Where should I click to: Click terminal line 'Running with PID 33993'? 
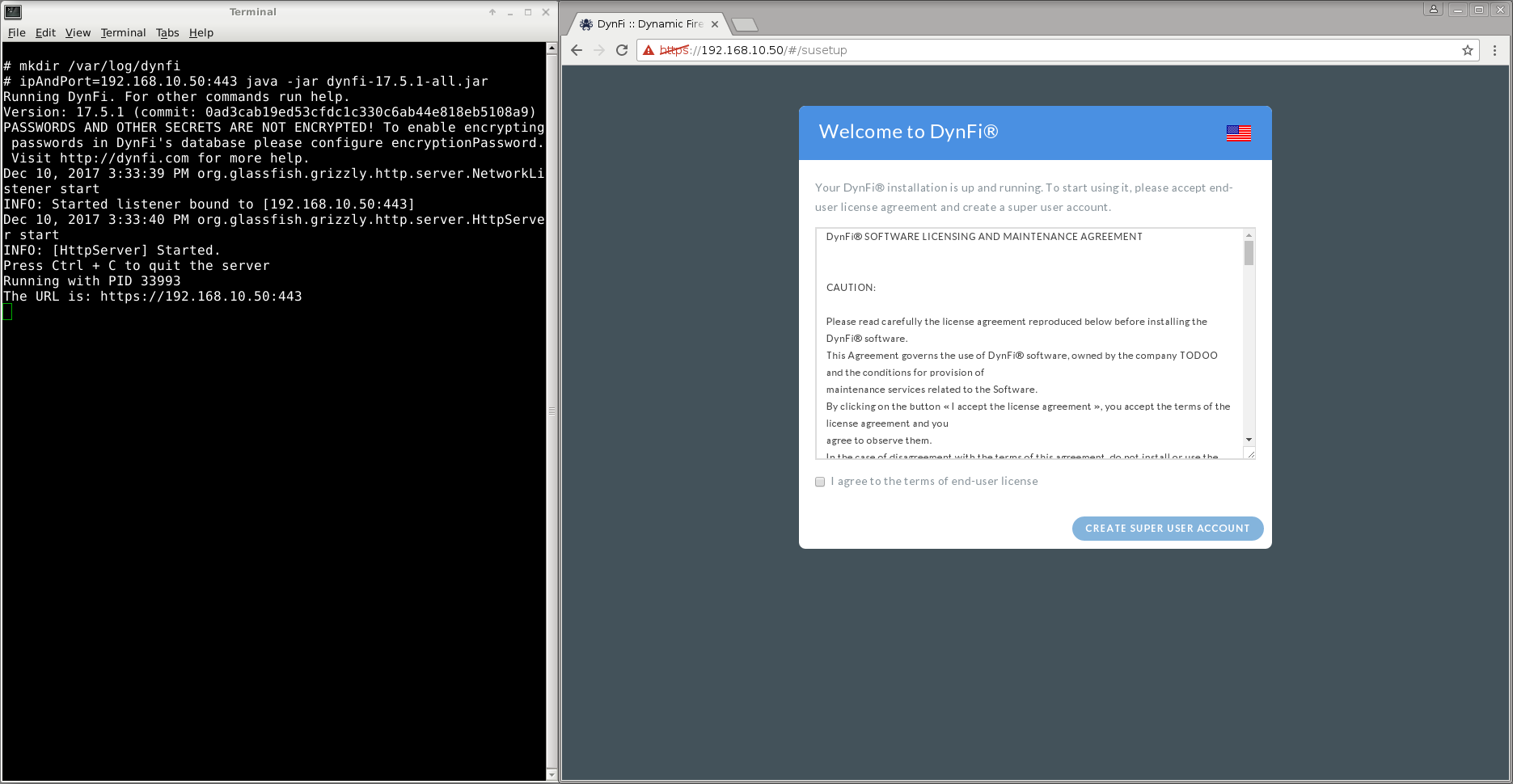click(92, 281)
